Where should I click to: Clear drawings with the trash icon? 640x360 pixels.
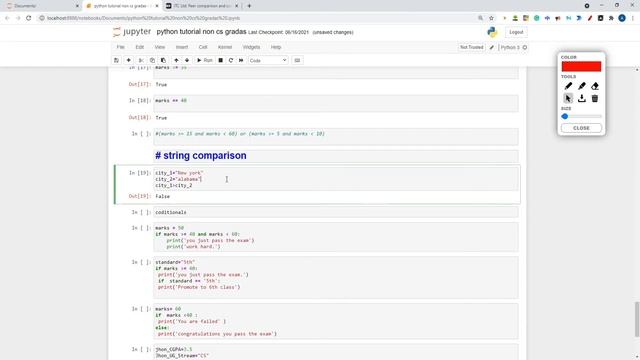coord(595,98)
